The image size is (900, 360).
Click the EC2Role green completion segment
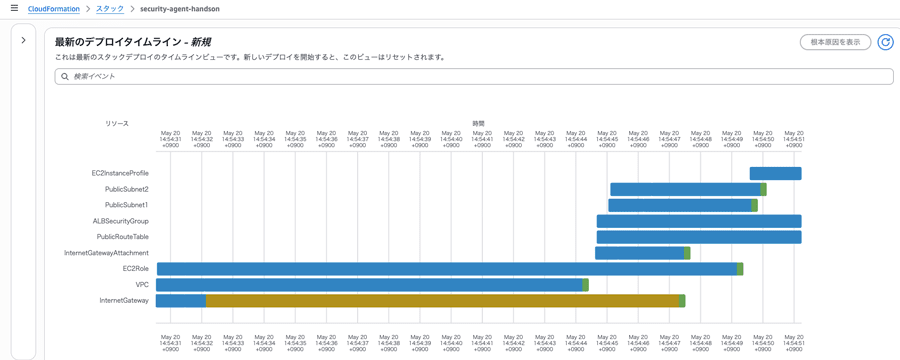[740, 269]
